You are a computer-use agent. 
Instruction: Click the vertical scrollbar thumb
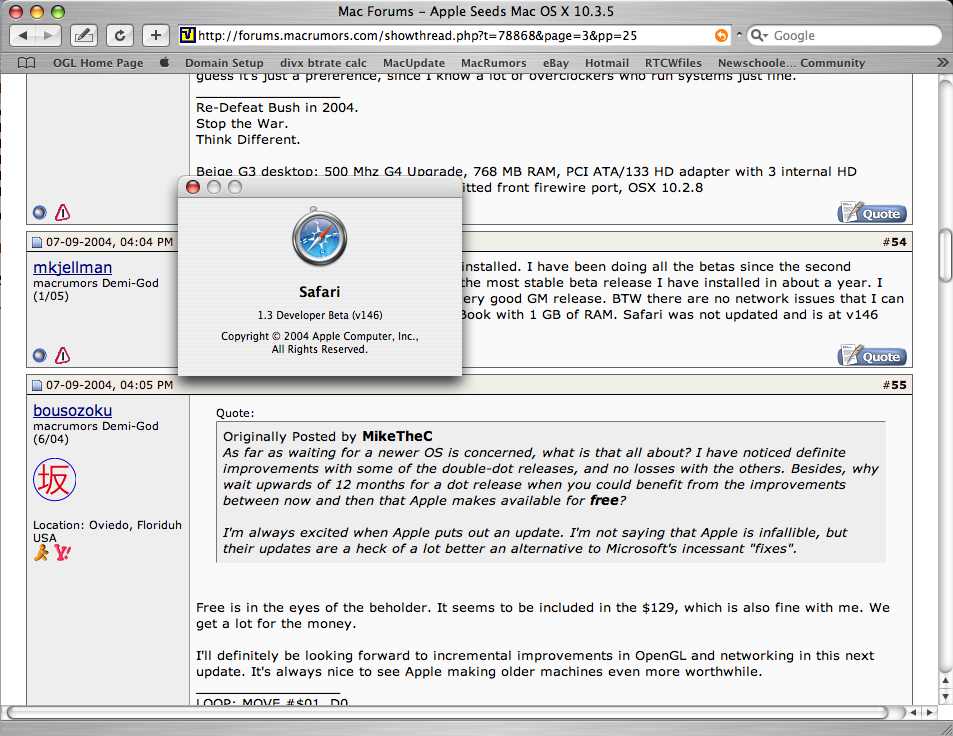pos(946,254)
